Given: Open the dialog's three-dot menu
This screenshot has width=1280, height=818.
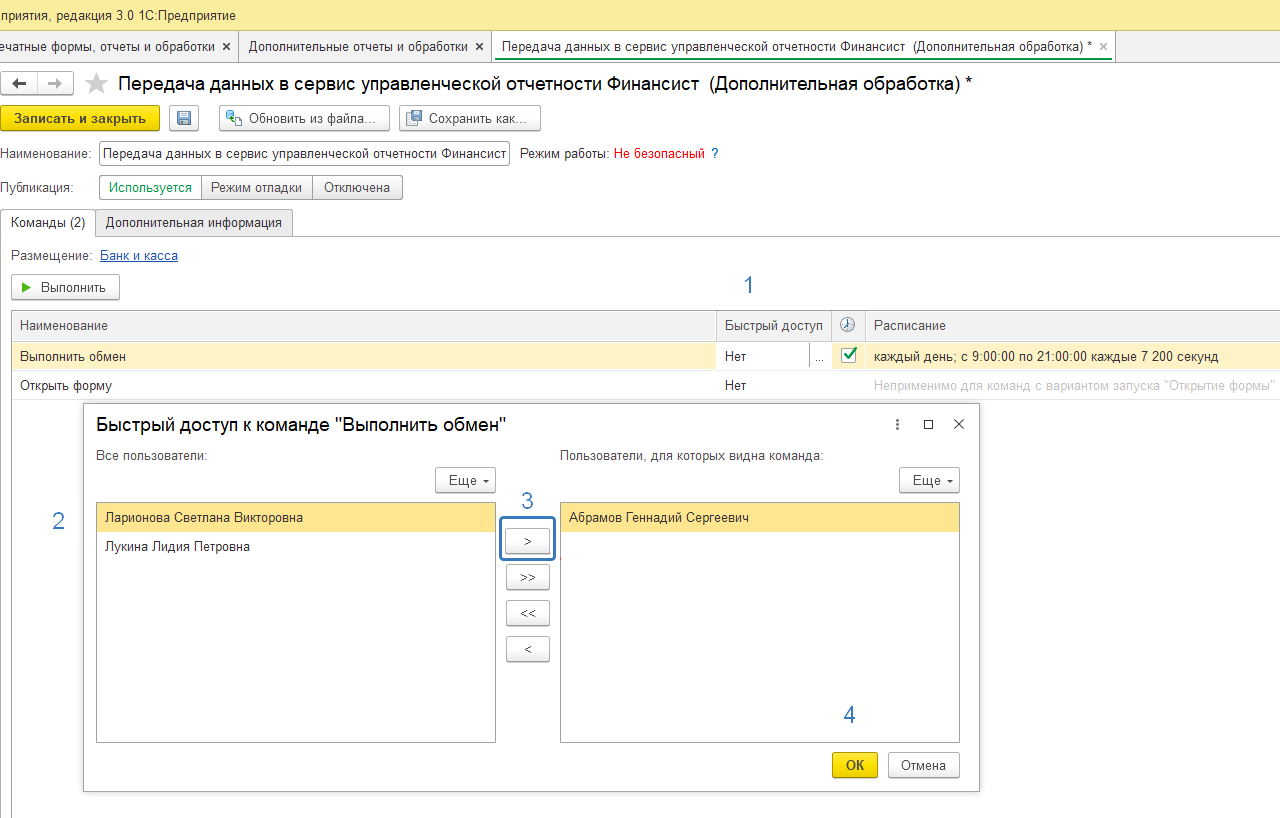Looking at the screenshot, I should point(897,424).
